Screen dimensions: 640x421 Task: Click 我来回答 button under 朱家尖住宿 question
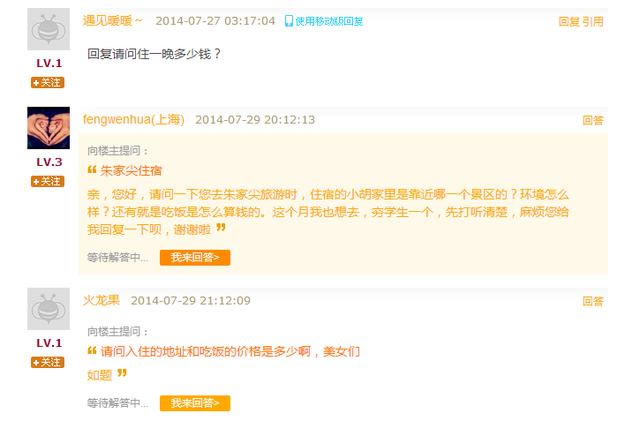tap(195, 258)
